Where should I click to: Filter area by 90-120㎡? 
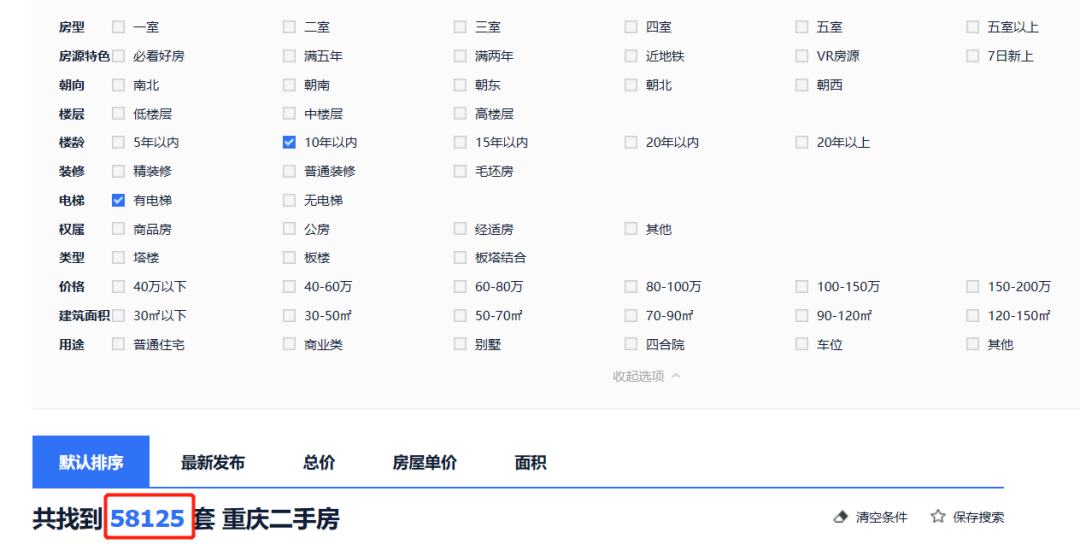pyautogui.click(x=802, y=315)
